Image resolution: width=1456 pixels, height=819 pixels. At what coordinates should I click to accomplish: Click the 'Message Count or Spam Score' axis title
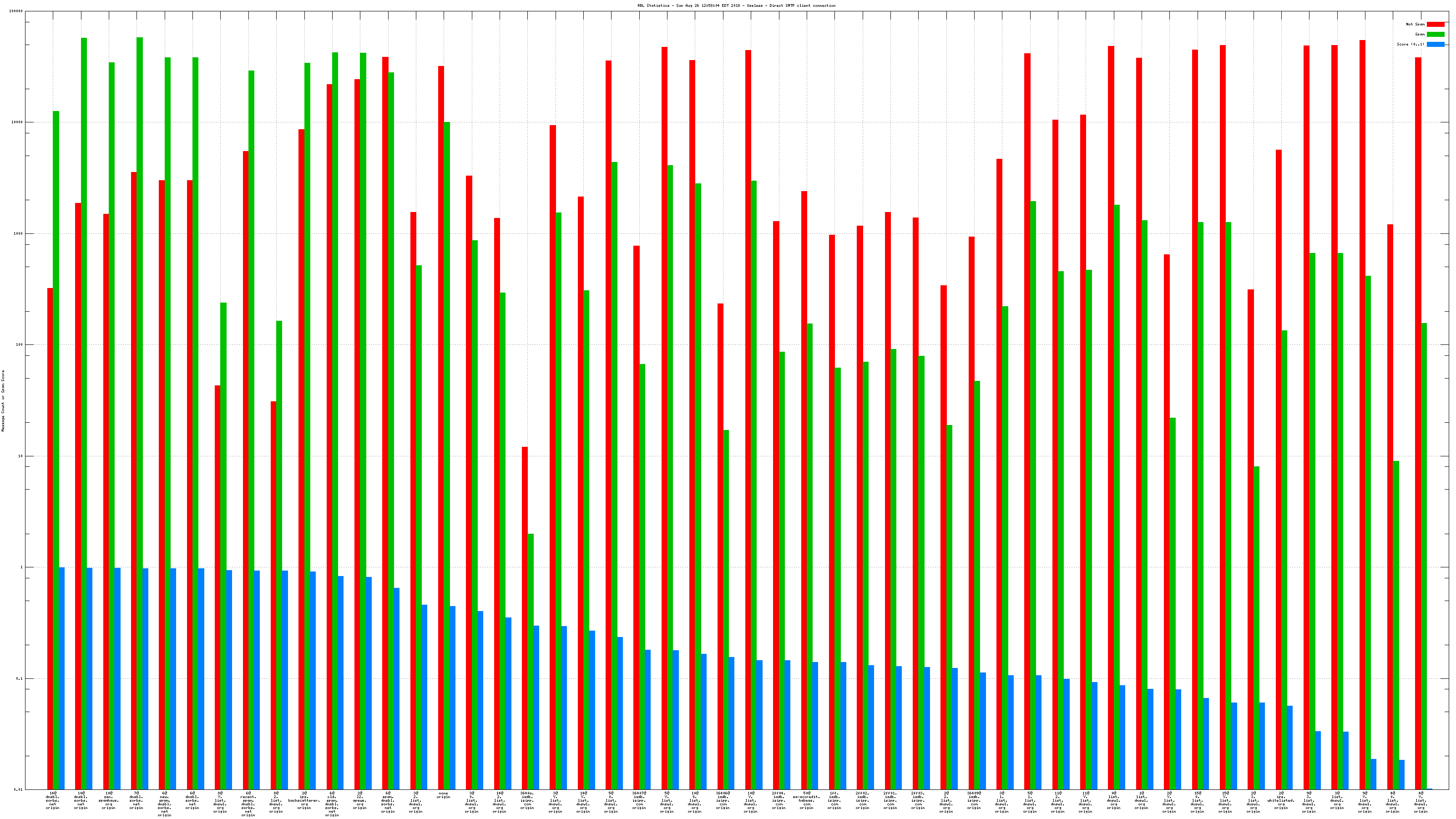3,401
